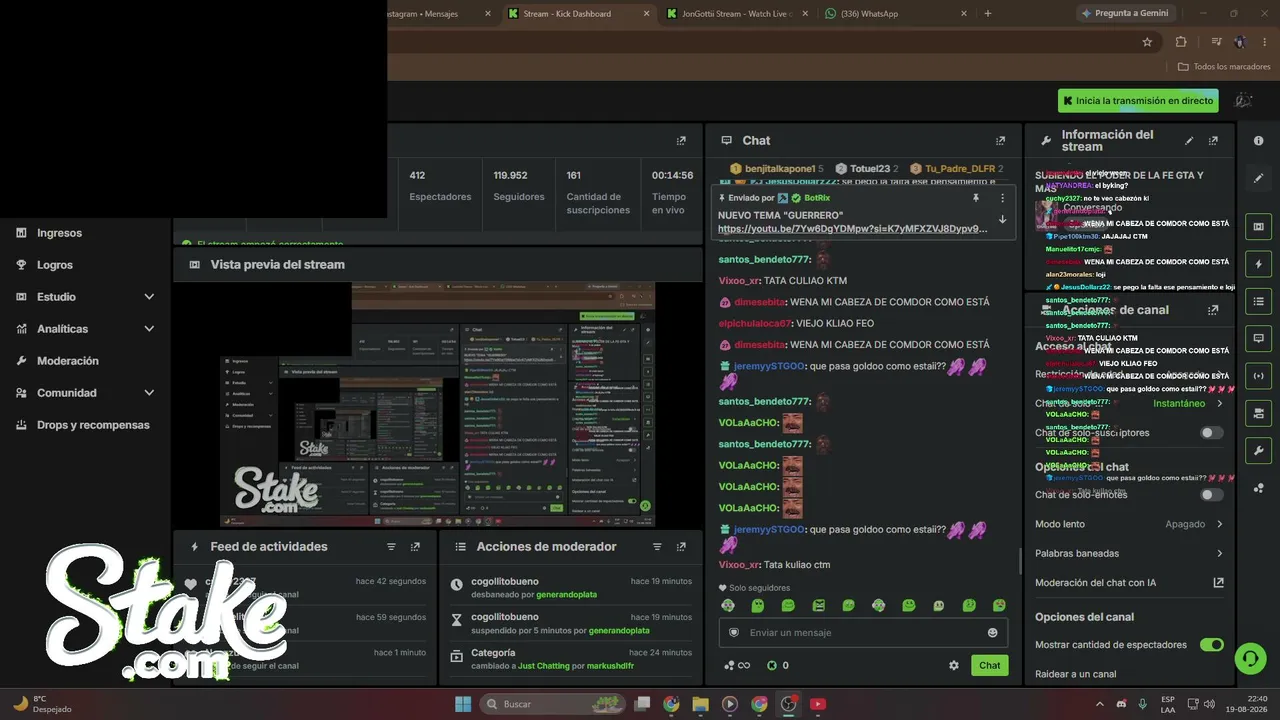Show hidden system tray icons
Screen dimensions: 1280x720
(x=1100, y=704)
